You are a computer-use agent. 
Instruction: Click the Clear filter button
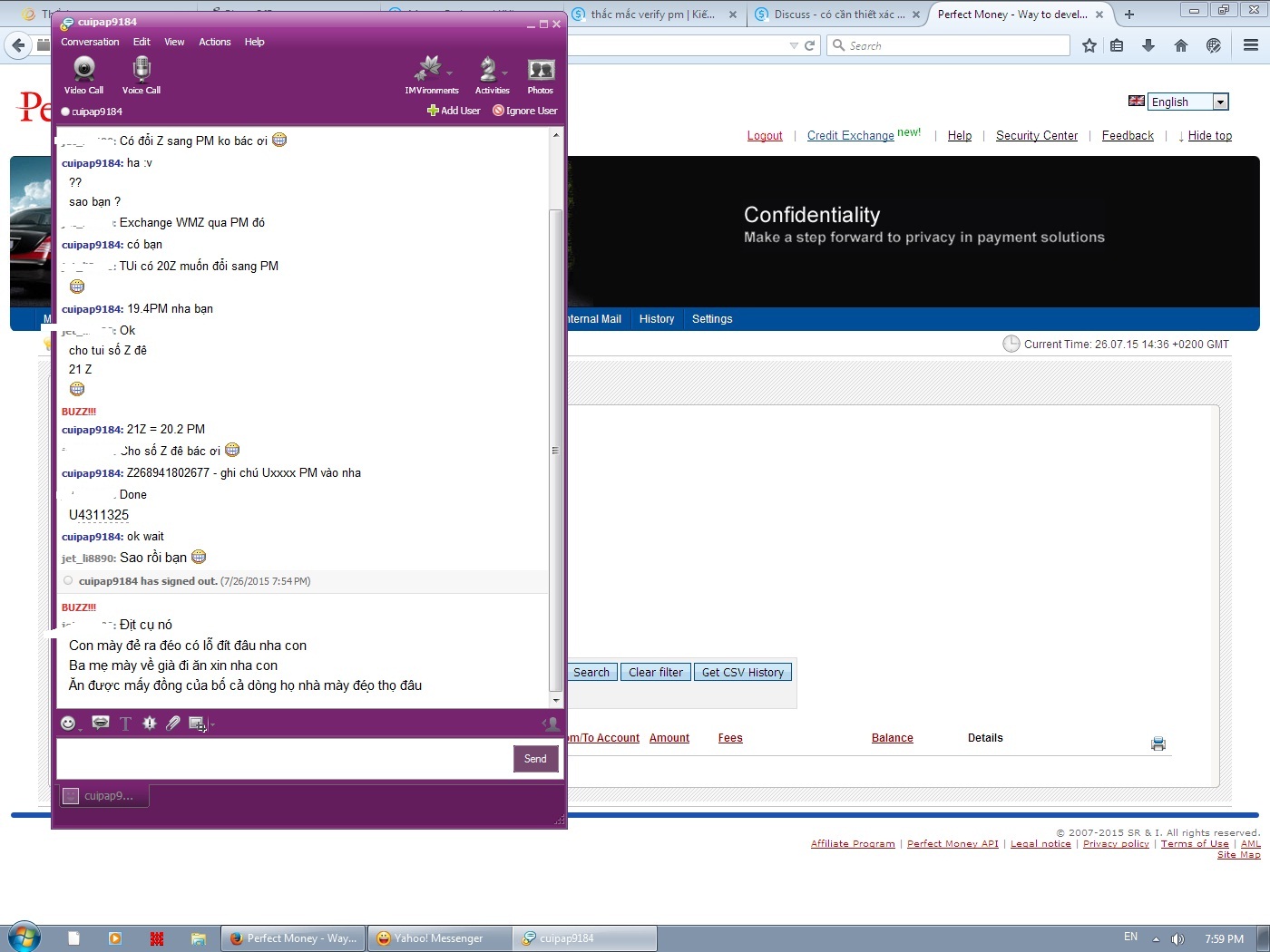pos(656,672)
